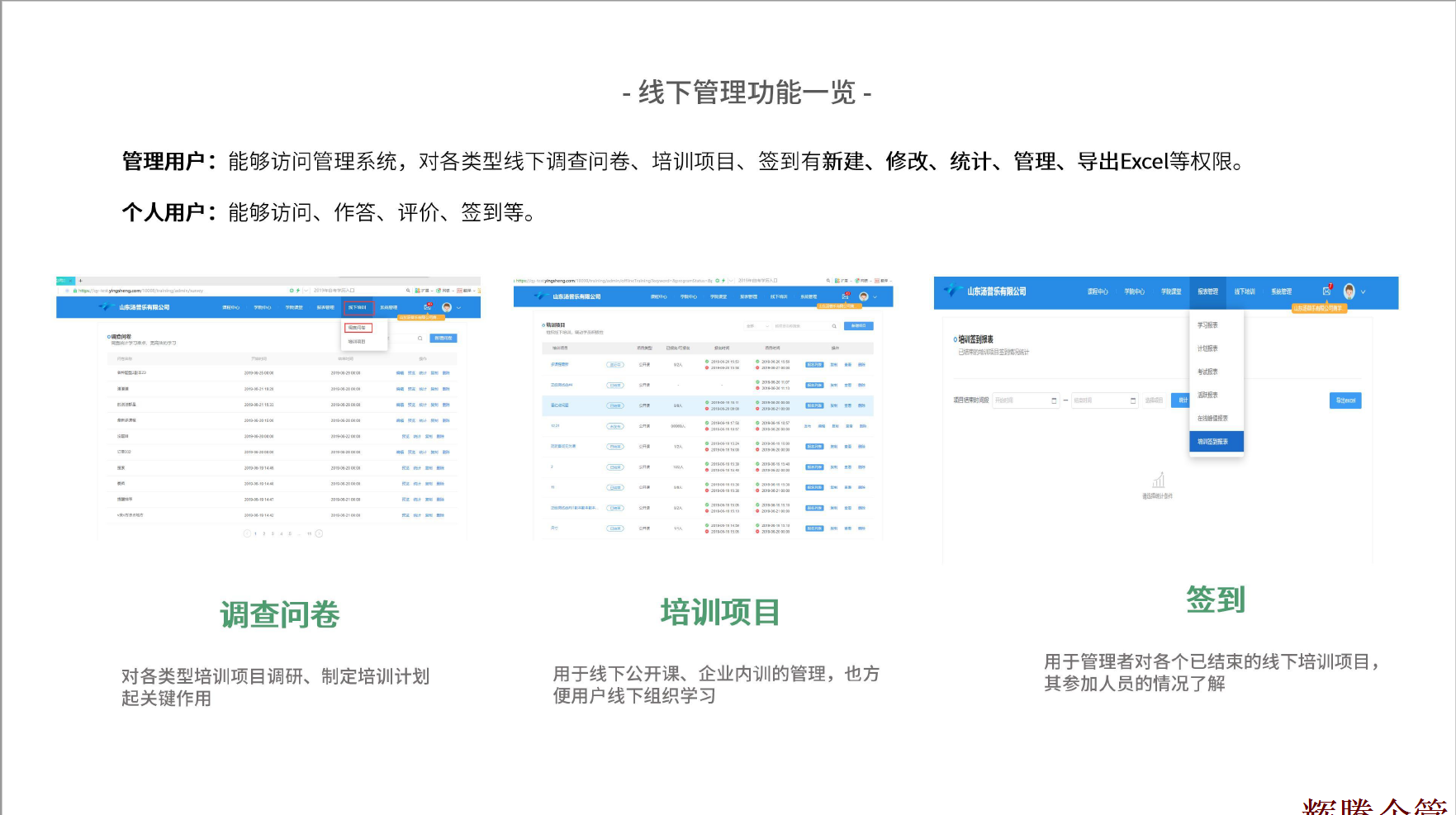Click the mail icon in the 培训项目 screenshot
The width and height of the screenshot is (1456, 815).
coord(845,296)
